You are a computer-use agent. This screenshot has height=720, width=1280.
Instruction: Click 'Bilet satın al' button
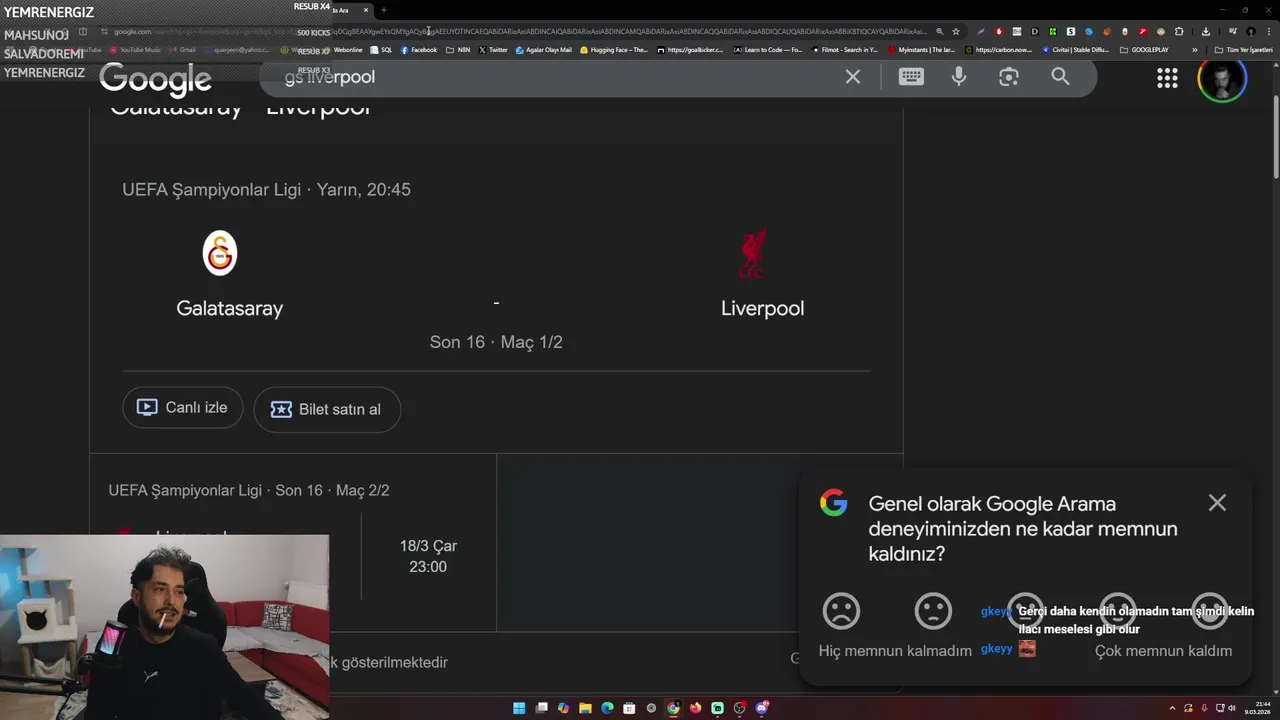pyautogui.click(x=327, y=409)
